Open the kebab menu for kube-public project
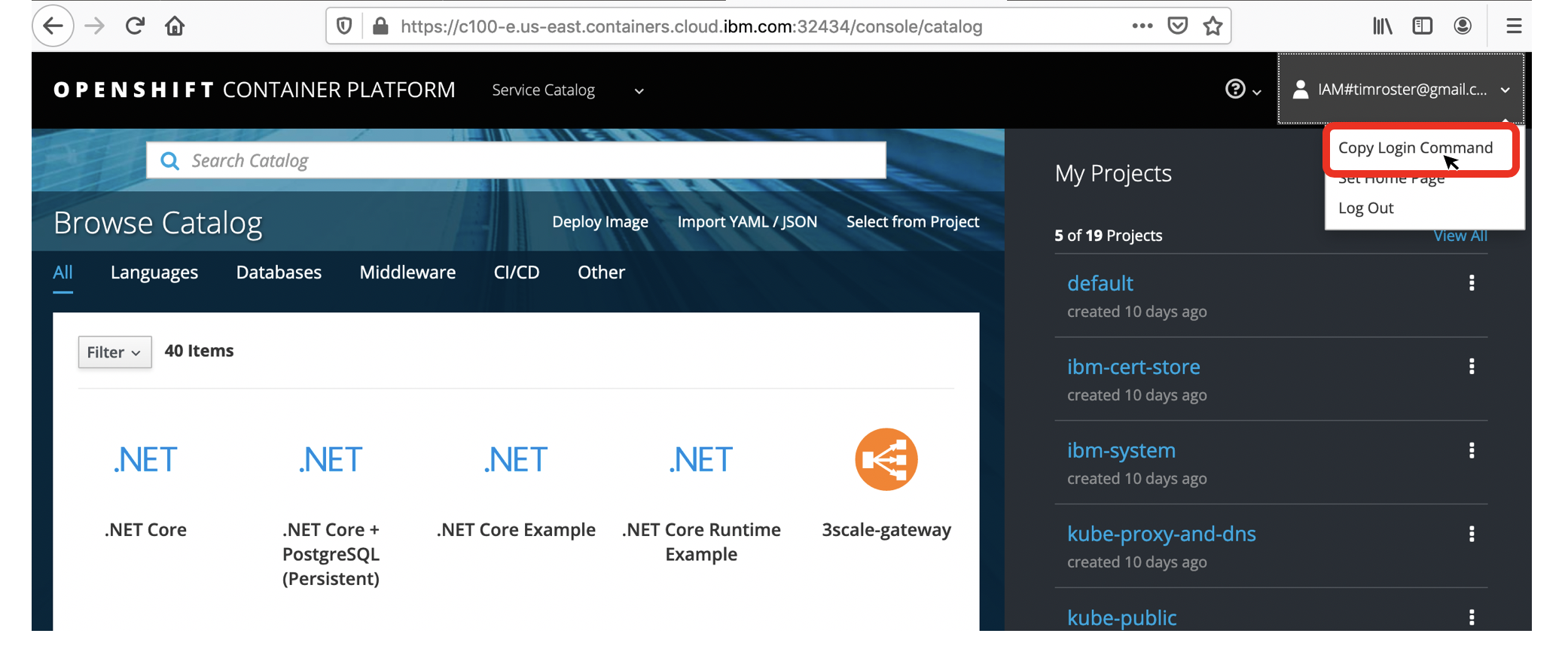 (1472, 617)
